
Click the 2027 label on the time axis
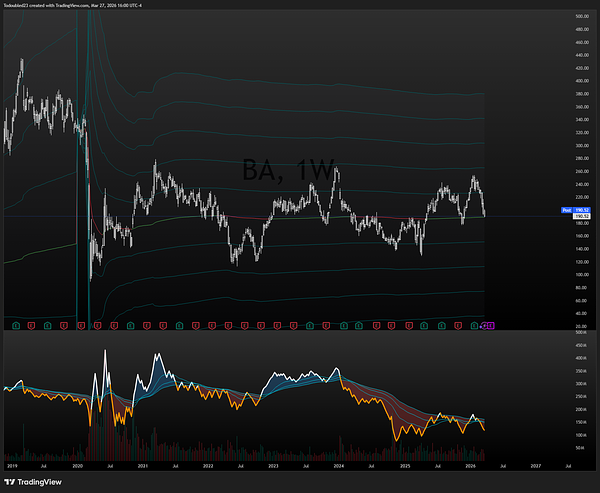(x=535, y=465)
